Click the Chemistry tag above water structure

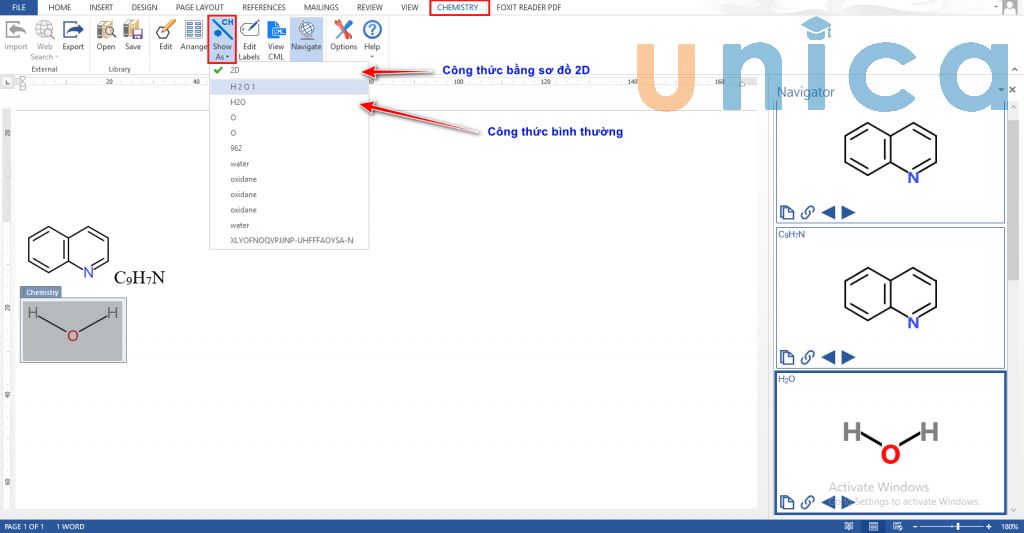[41, 292]
